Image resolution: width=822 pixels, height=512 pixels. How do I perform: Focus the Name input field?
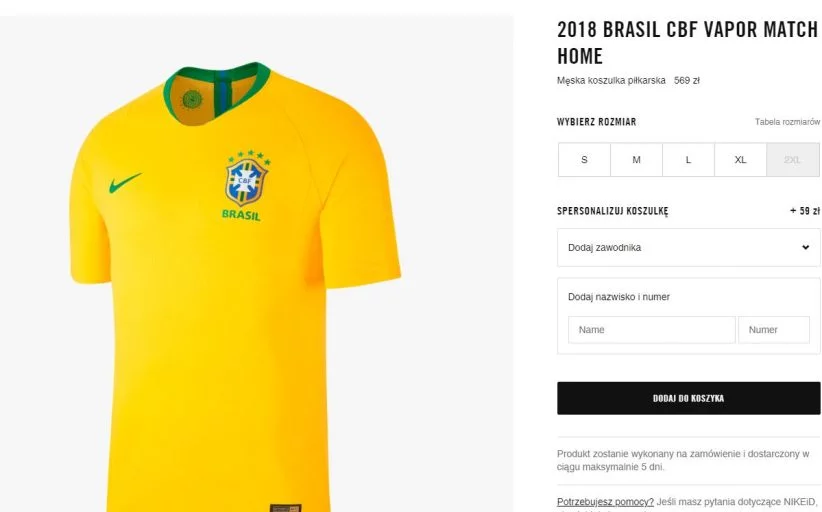(652, 330)
